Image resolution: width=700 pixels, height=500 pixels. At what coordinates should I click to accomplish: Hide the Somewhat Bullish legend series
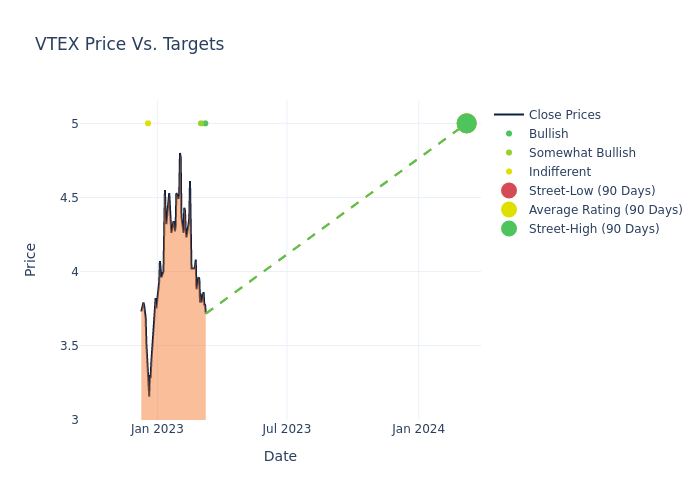(x=582, y=153)
